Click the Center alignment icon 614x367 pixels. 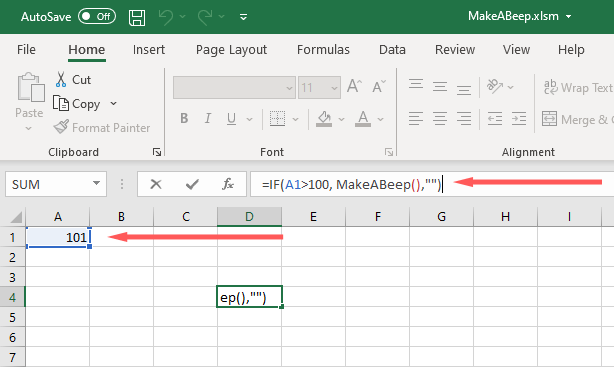[x=440, y=118]
